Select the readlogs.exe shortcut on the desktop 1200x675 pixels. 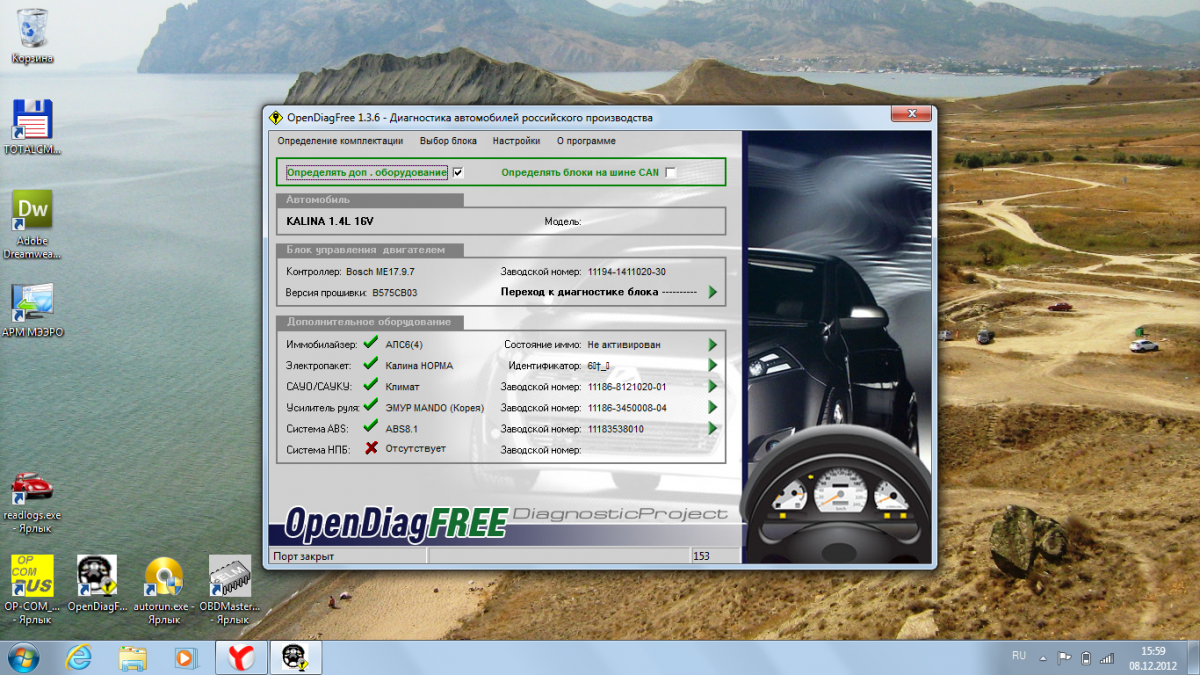[x=32, y=502]
